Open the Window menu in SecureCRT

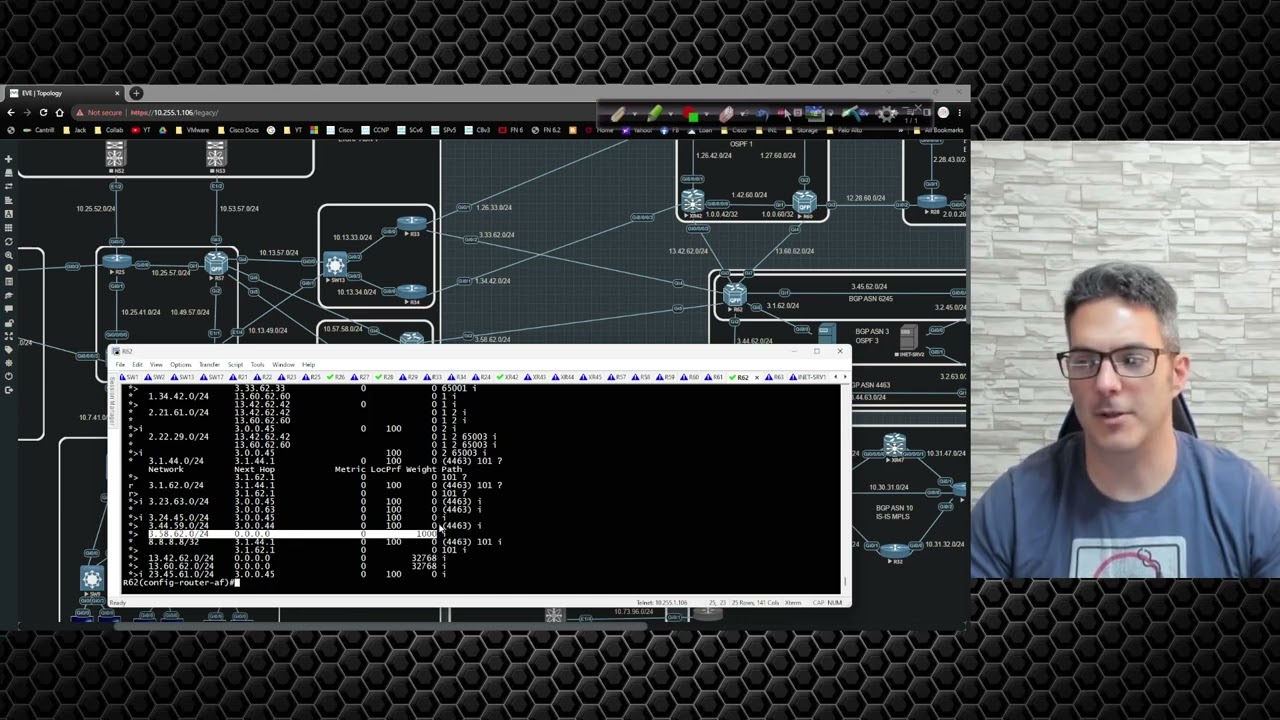[283, 365]
